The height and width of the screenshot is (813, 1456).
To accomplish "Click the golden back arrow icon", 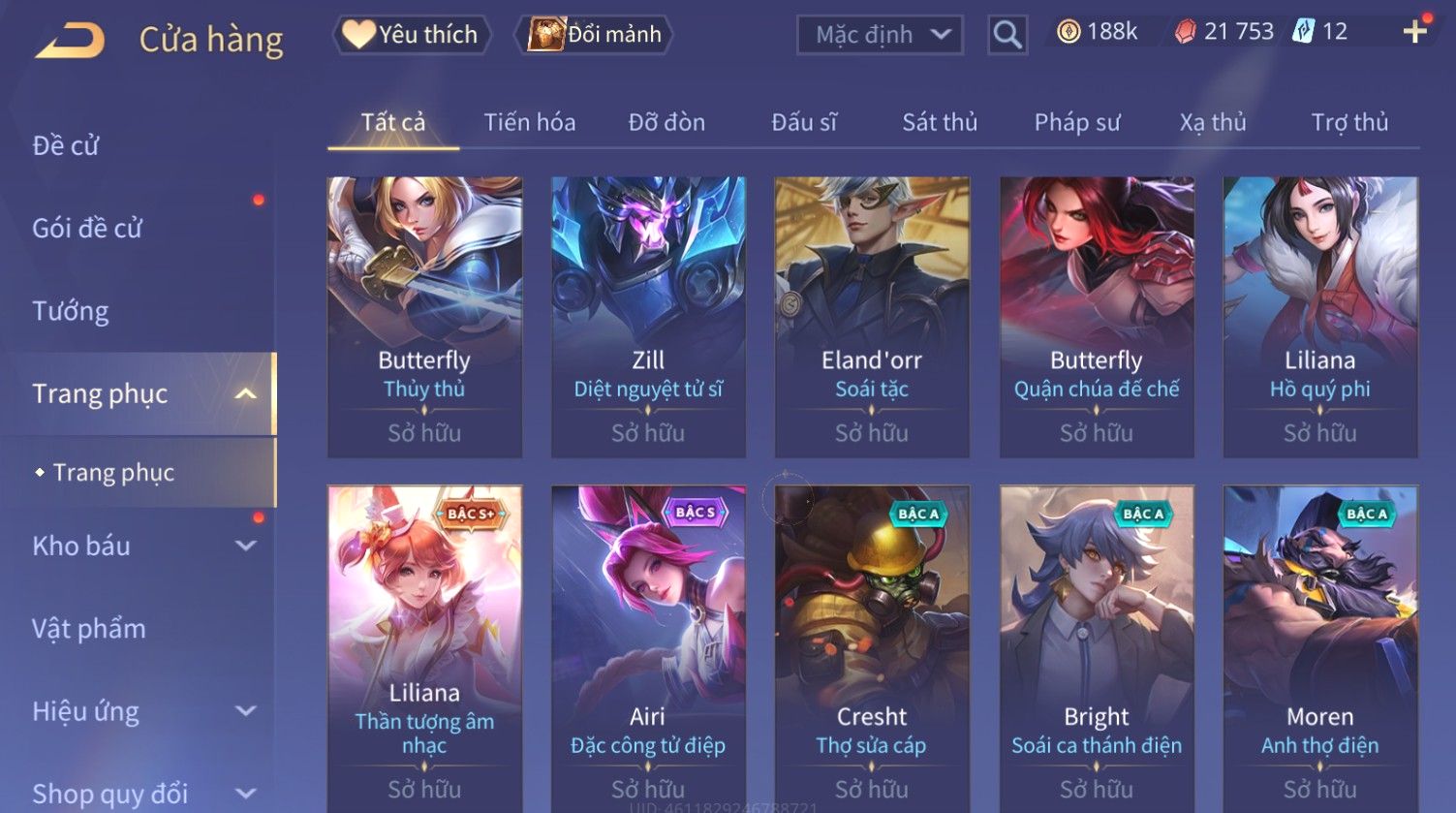I will (x=70, y=40).
